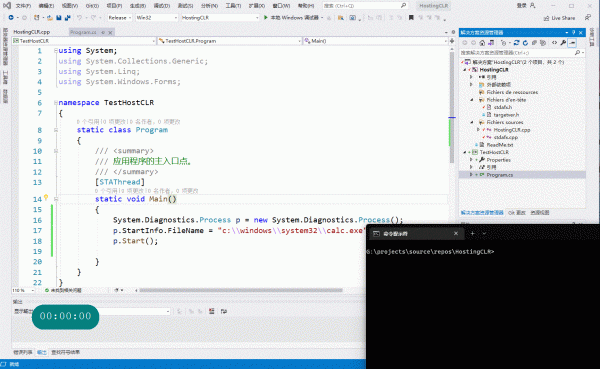Switch to the Find Symbol Results tab at bottom
This screenshot has width=600, height=369.
click(x=66, y=352)
